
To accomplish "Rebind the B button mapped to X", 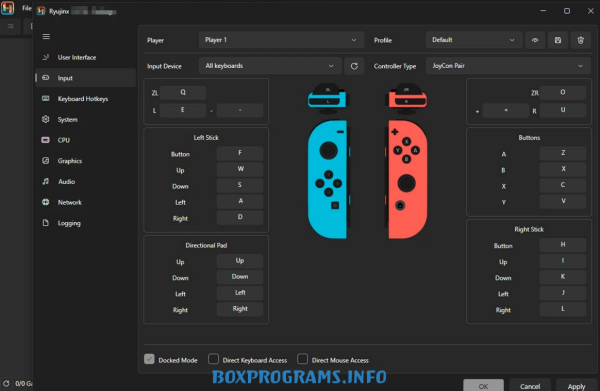I will (562, 169).
